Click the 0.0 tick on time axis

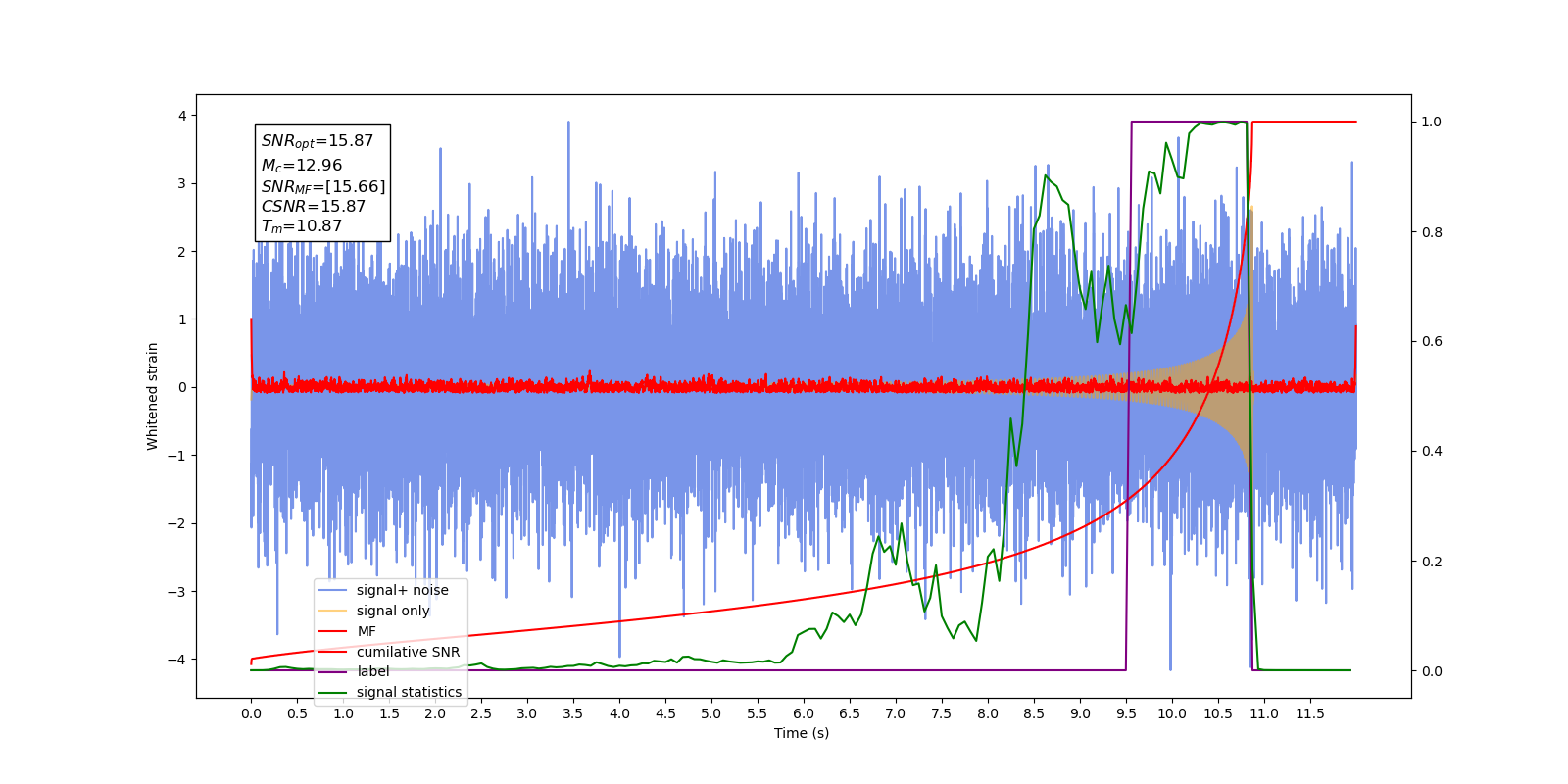coord(251,713)
